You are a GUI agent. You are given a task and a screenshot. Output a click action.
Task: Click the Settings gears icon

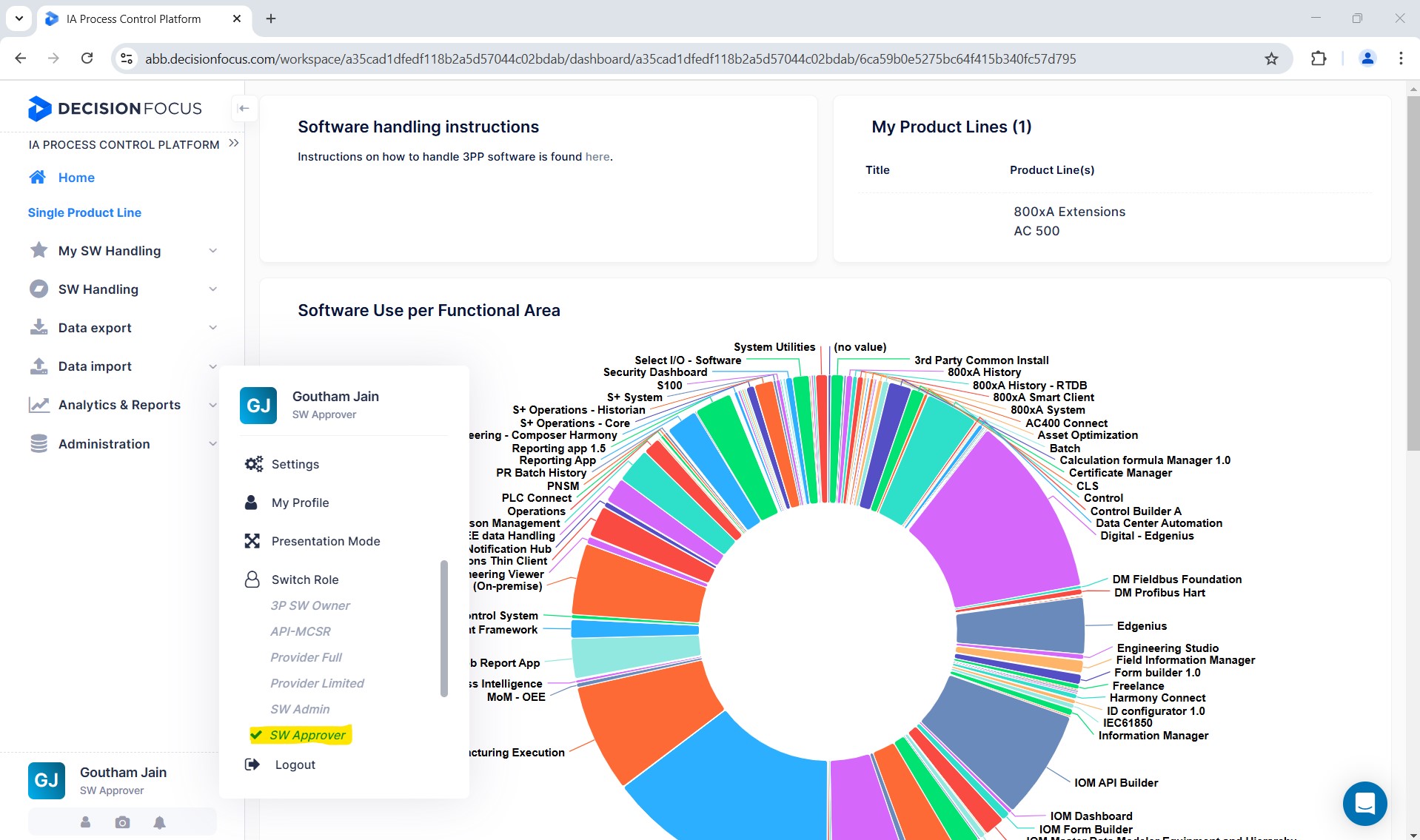pyautogui.click(x=253, y=464)
